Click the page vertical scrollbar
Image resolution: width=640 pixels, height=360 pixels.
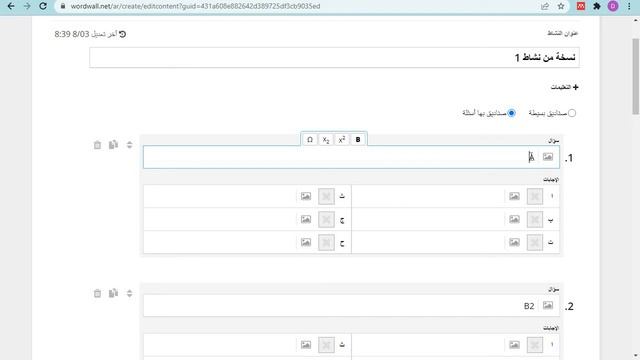click(x=636, y=76)
